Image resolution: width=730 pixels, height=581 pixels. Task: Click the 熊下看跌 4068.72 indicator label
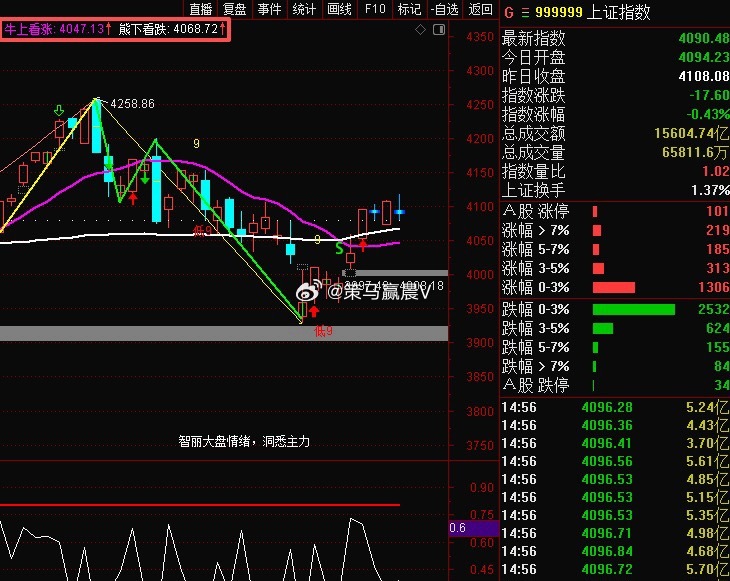172,29
